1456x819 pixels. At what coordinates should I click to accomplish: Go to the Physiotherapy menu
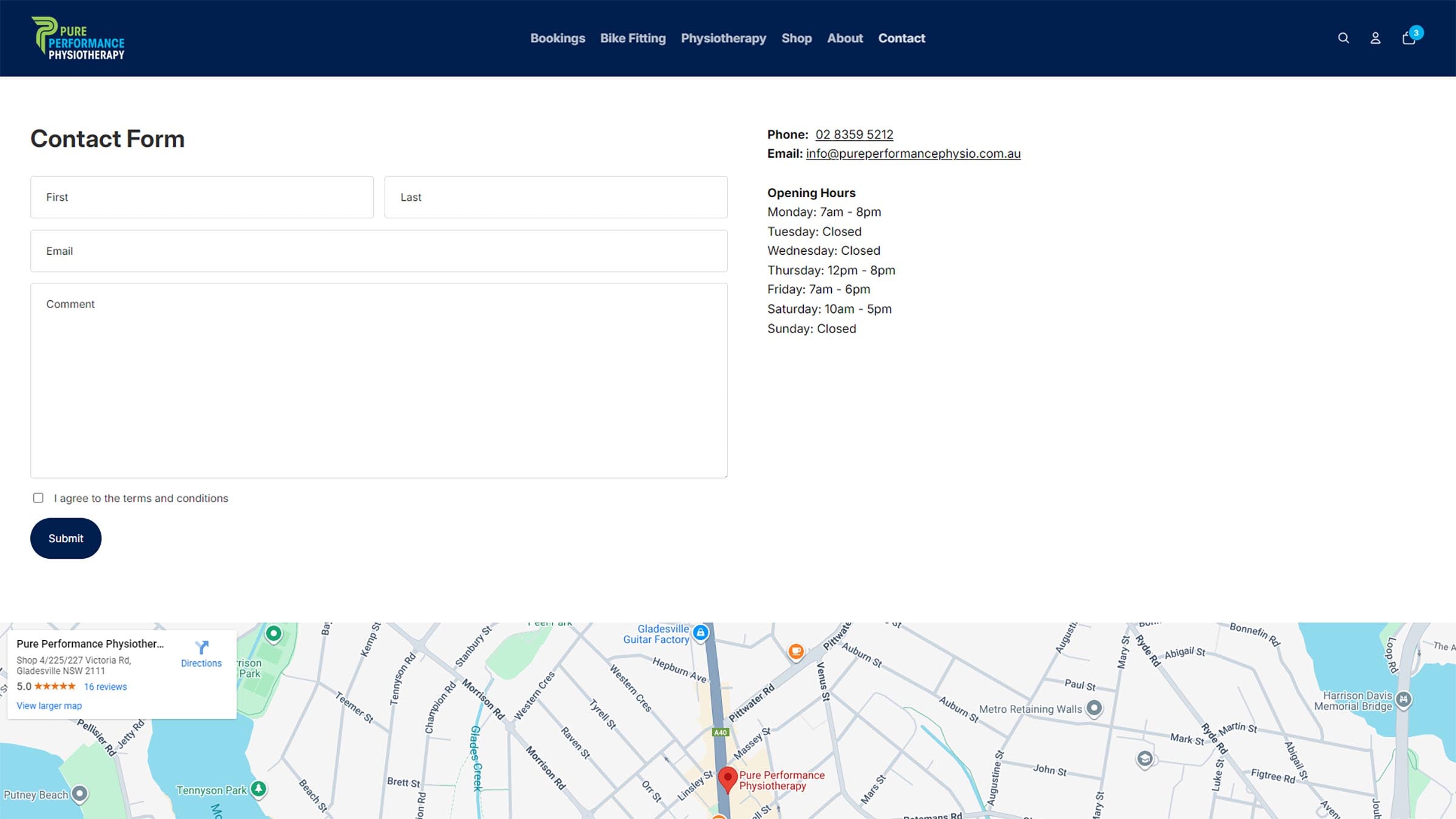tap(723, 38)
